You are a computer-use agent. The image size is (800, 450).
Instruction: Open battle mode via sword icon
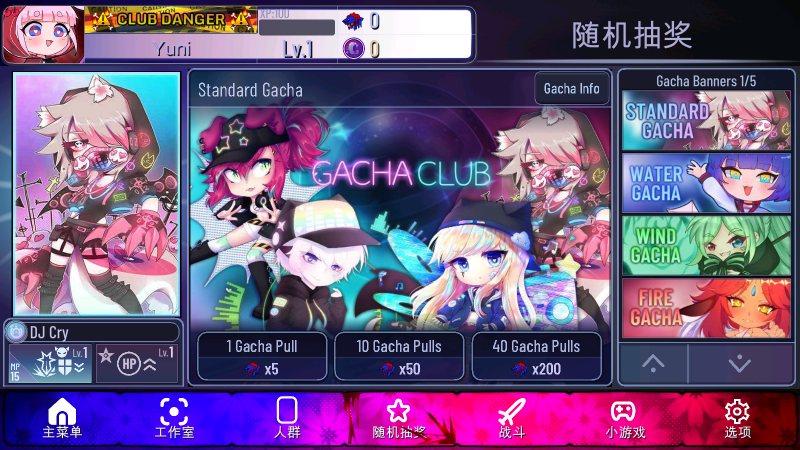pos(512,411)
